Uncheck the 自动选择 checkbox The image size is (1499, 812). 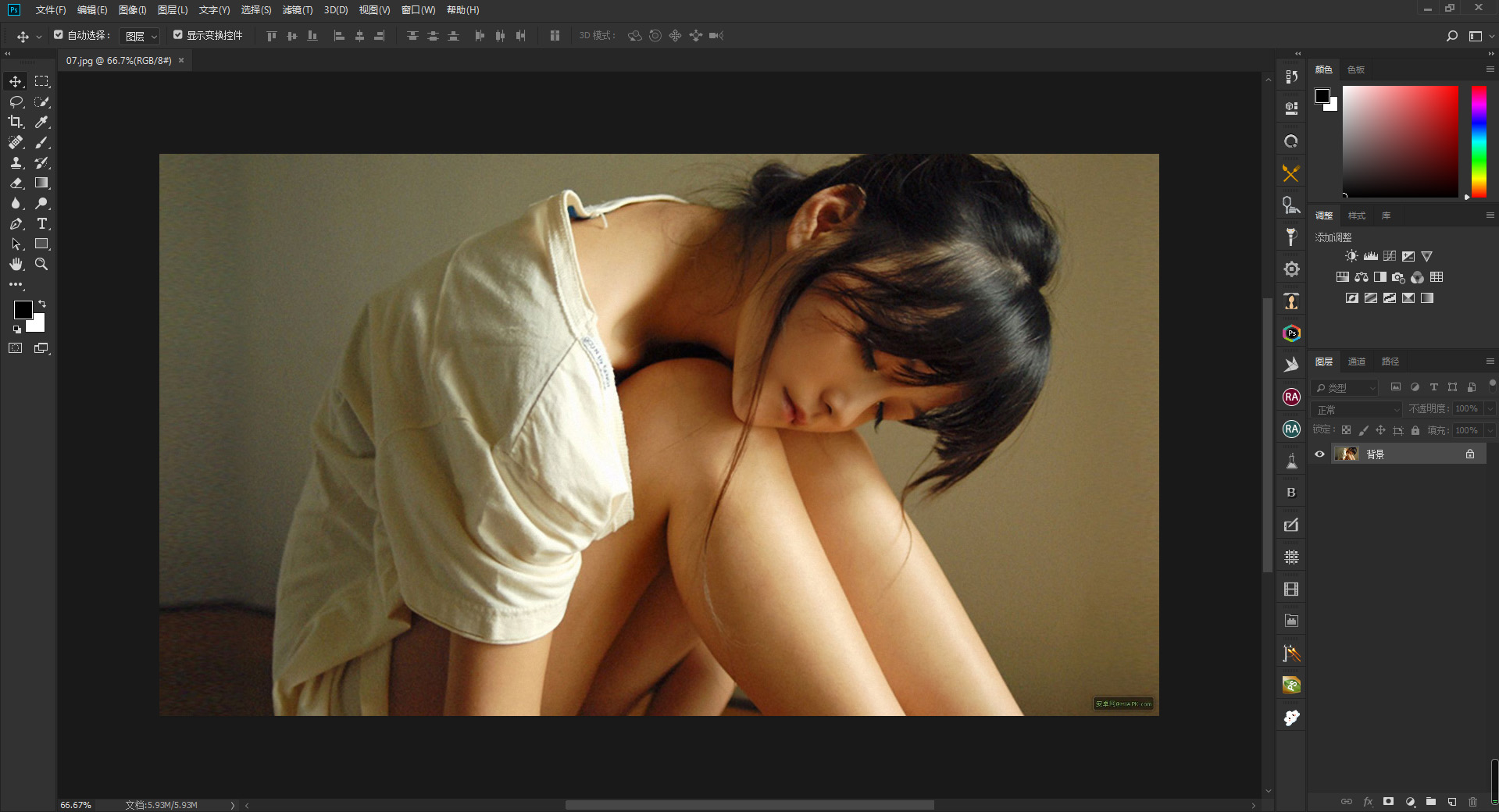pos(59,35)
